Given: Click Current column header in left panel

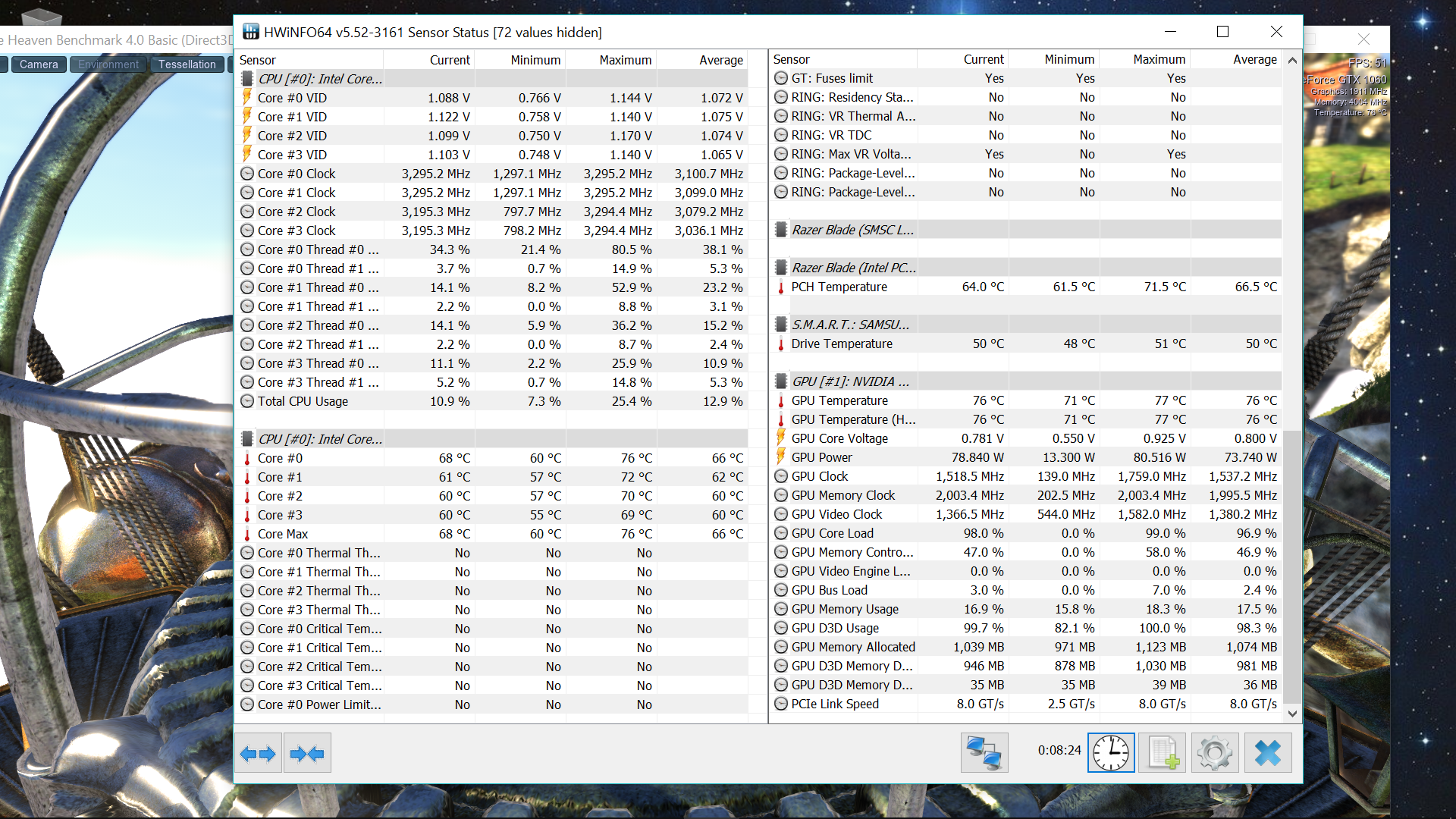Looking at the screenshot, I should click(x=429, y=60).
